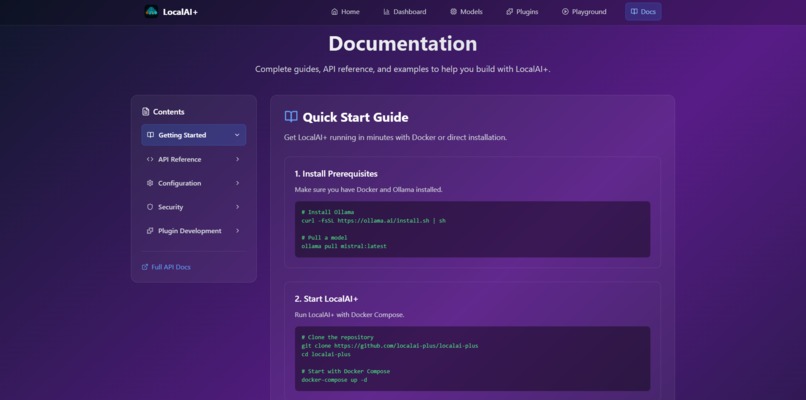Image resolution: width=806 pixels, height=400 pixels.
Task: Select the Docs nav item
Action: (x=643, y=11)
